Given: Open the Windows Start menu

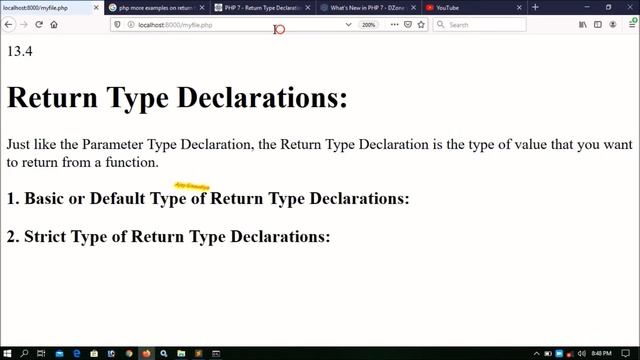Looking at the screenshot, I should (7, 353).
